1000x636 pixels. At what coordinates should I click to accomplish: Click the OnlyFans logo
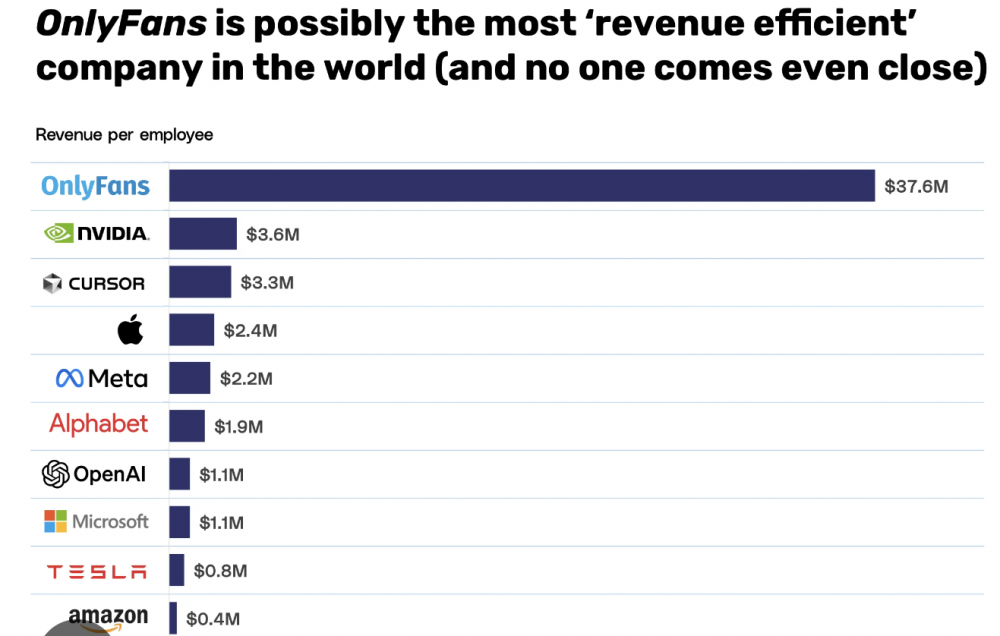pos(95,186)
